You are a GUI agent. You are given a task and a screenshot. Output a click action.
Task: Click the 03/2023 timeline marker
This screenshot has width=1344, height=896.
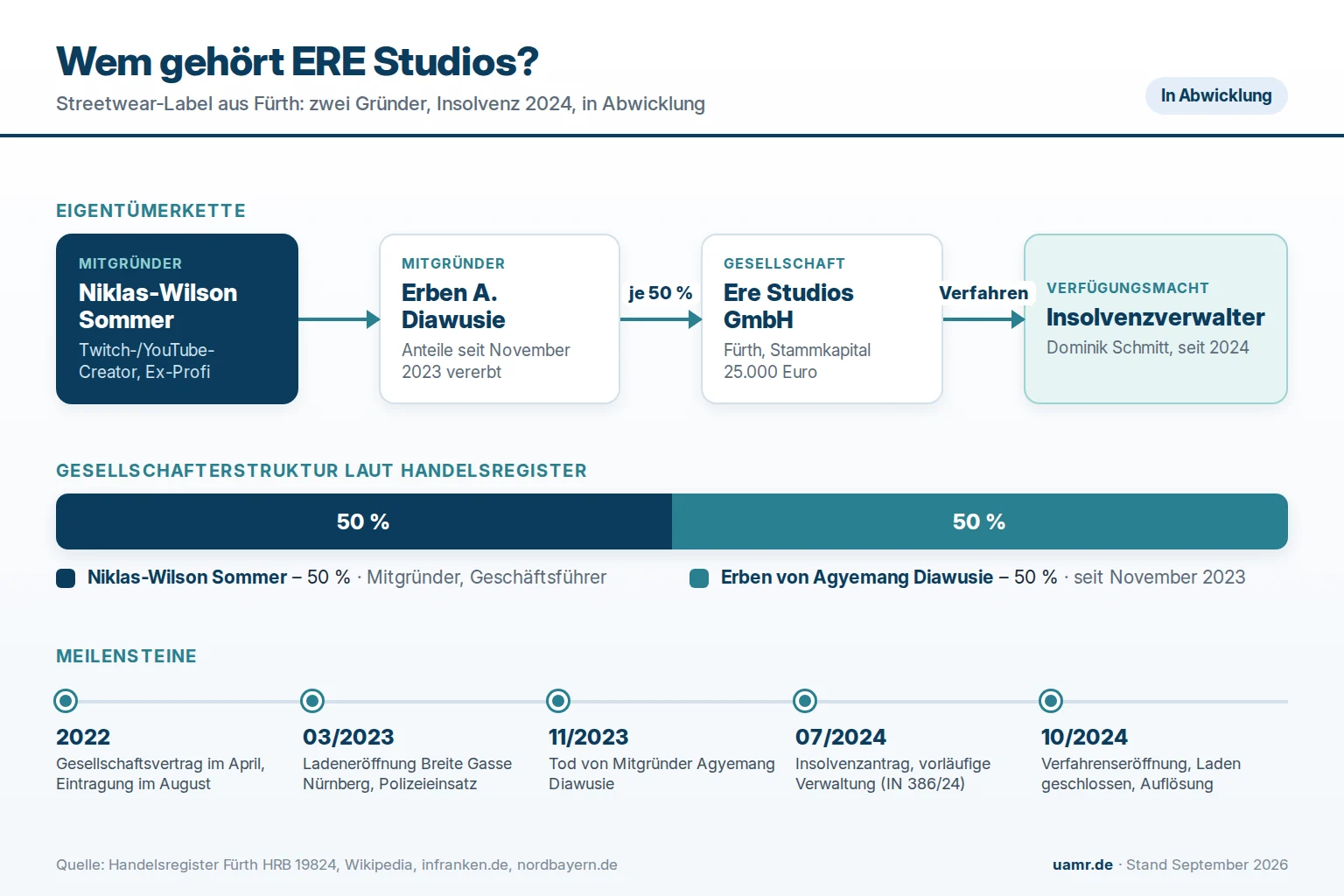pos(312,701)
